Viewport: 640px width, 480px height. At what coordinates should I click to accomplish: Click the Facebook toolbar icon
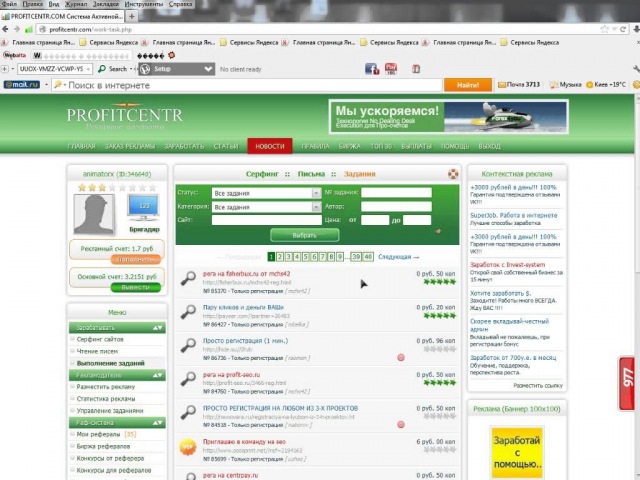click(x=372, y=69)
